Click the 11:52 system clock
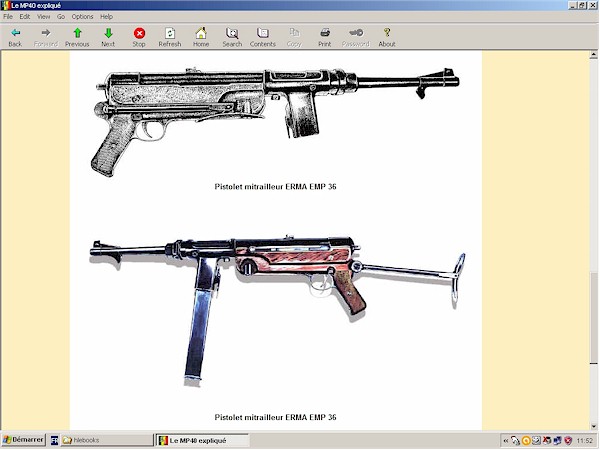This screenshot has width=600, height=450. coord(585,441)
